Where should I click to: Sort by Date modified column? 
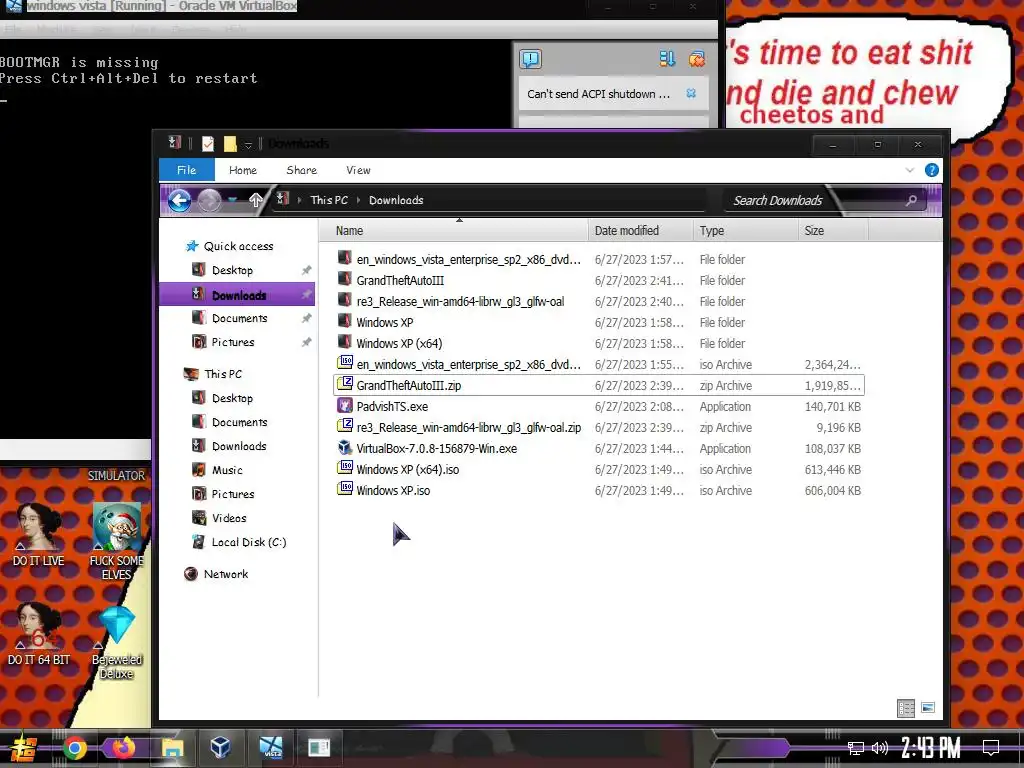(641, 231)
